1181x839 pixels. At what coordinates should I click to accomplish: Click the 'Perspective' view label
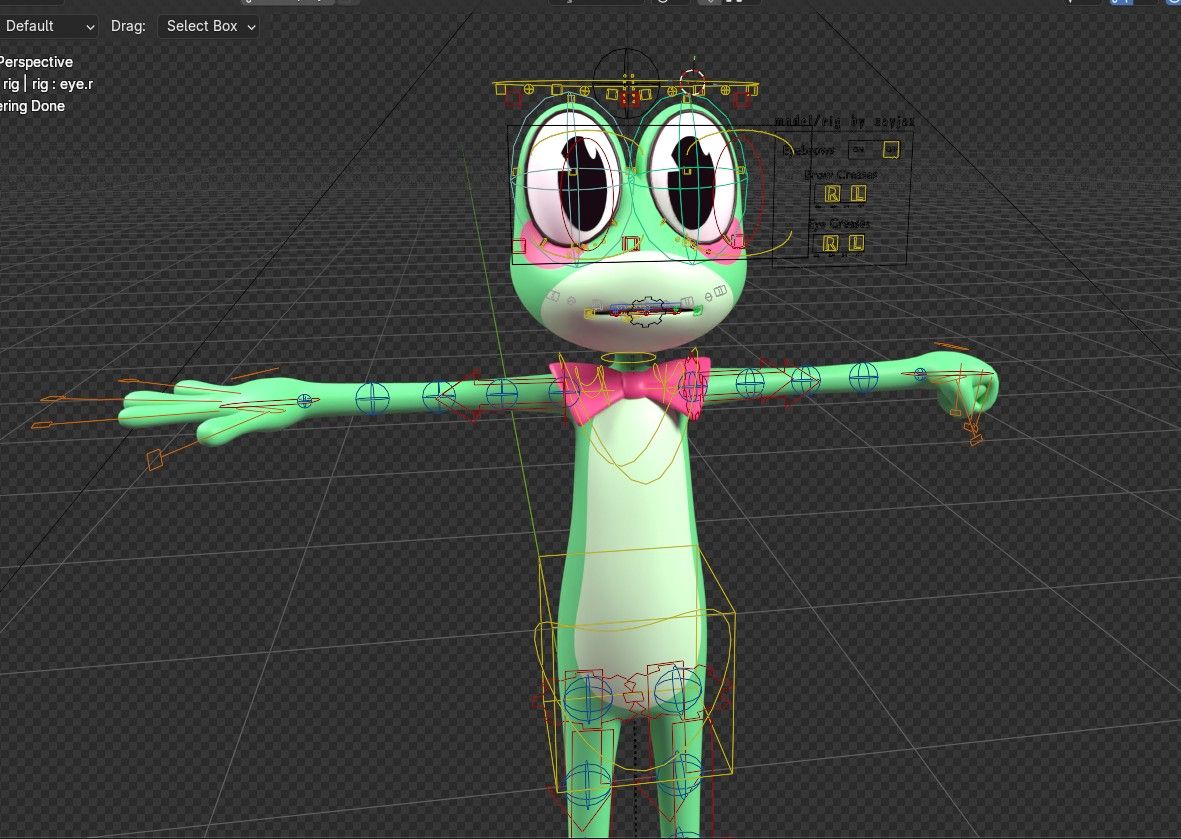tap(36, 62)
